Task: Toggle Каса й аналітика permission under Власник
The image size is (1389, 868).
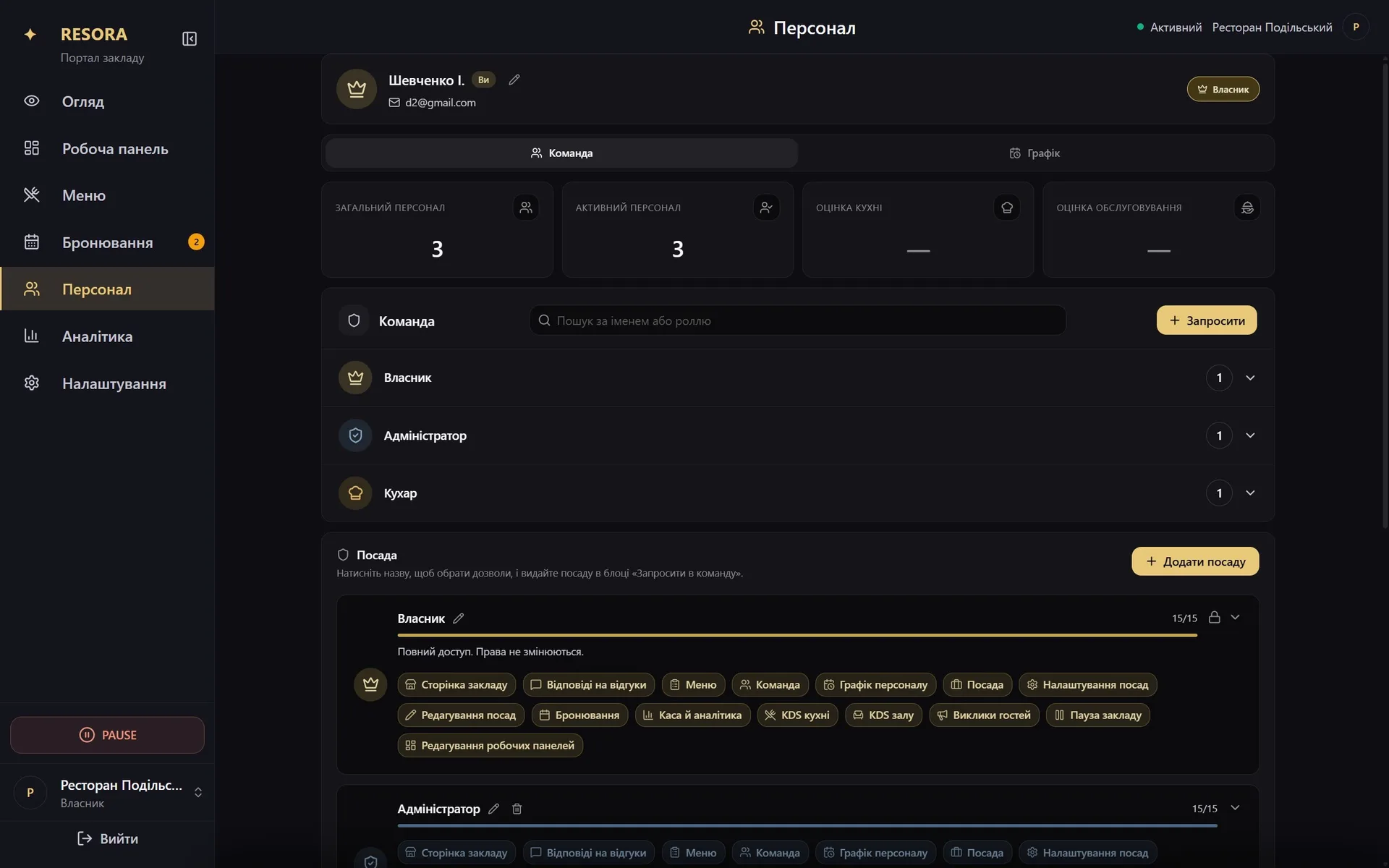Action: (x=692, y=715)
